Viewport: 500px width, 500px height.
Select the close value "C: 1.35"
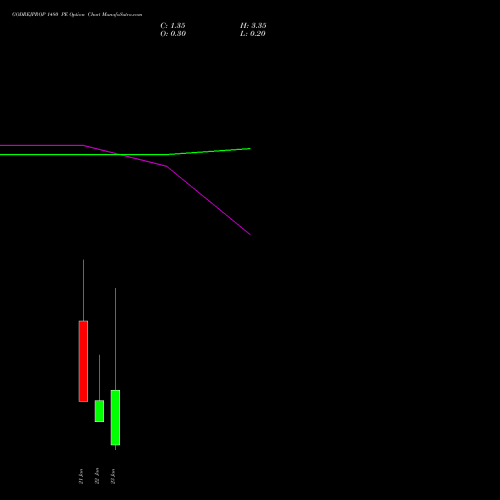pyautogui.click(x=173, y=26)
